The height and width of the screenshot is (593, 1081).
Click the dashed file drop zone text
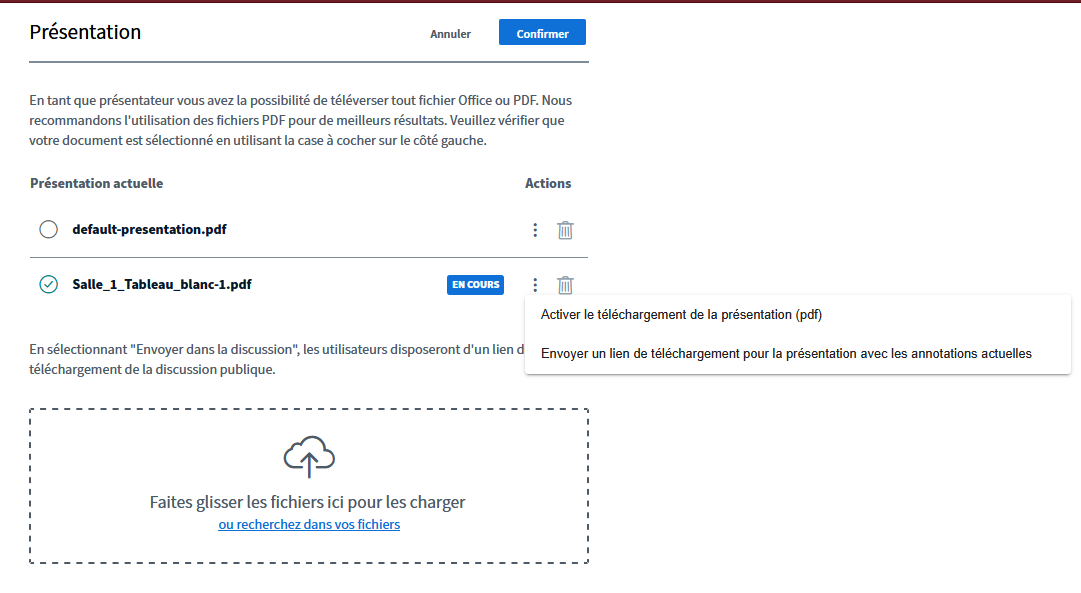pyautogui.click(x=307, y=502)
